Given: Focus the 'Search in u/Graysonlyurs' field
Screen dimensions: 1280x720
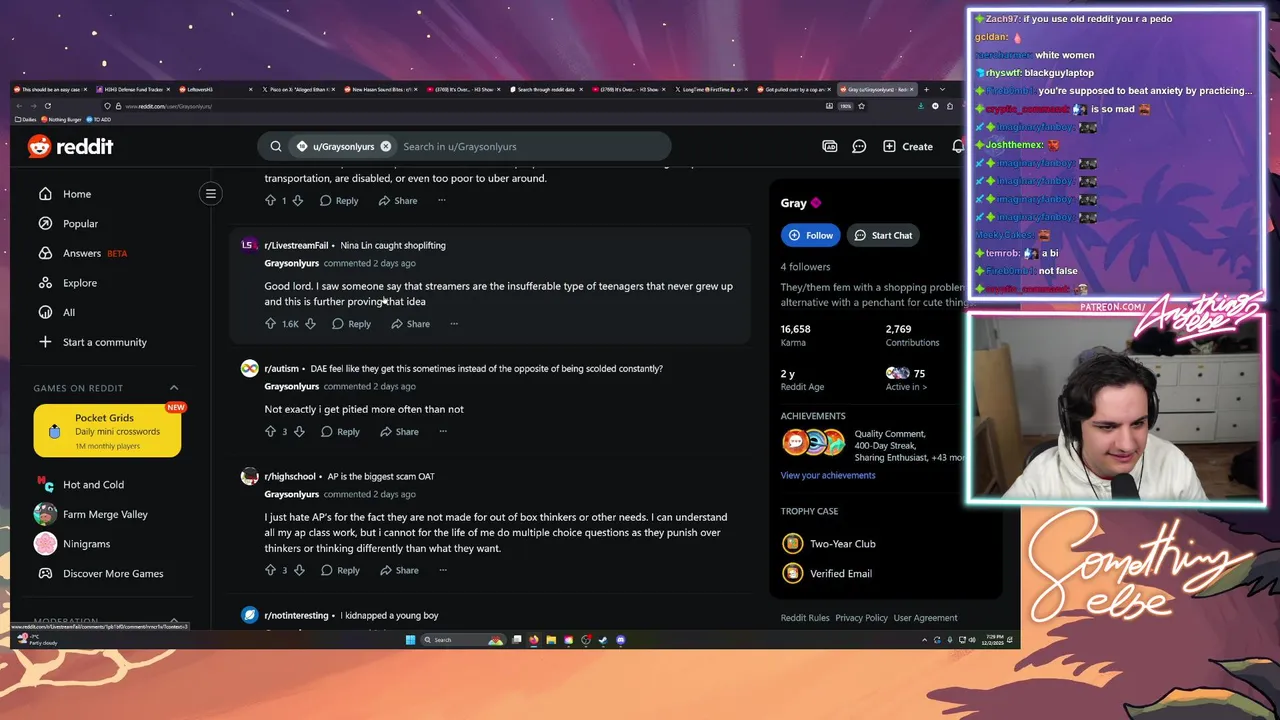Looking at the screenshot, I should click(530, 146).
